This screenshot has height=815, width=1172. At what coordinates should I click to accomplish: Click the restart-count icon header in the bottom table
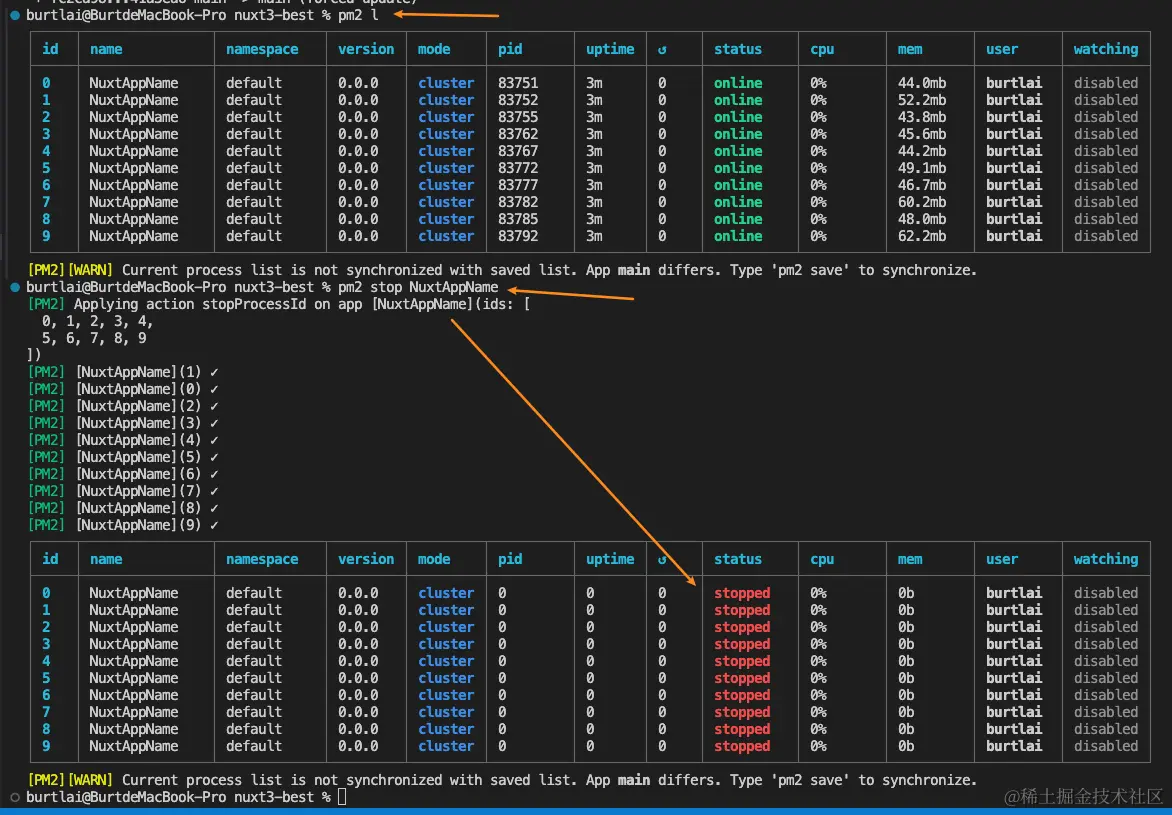pyautogui.click(x=662, y=559)
